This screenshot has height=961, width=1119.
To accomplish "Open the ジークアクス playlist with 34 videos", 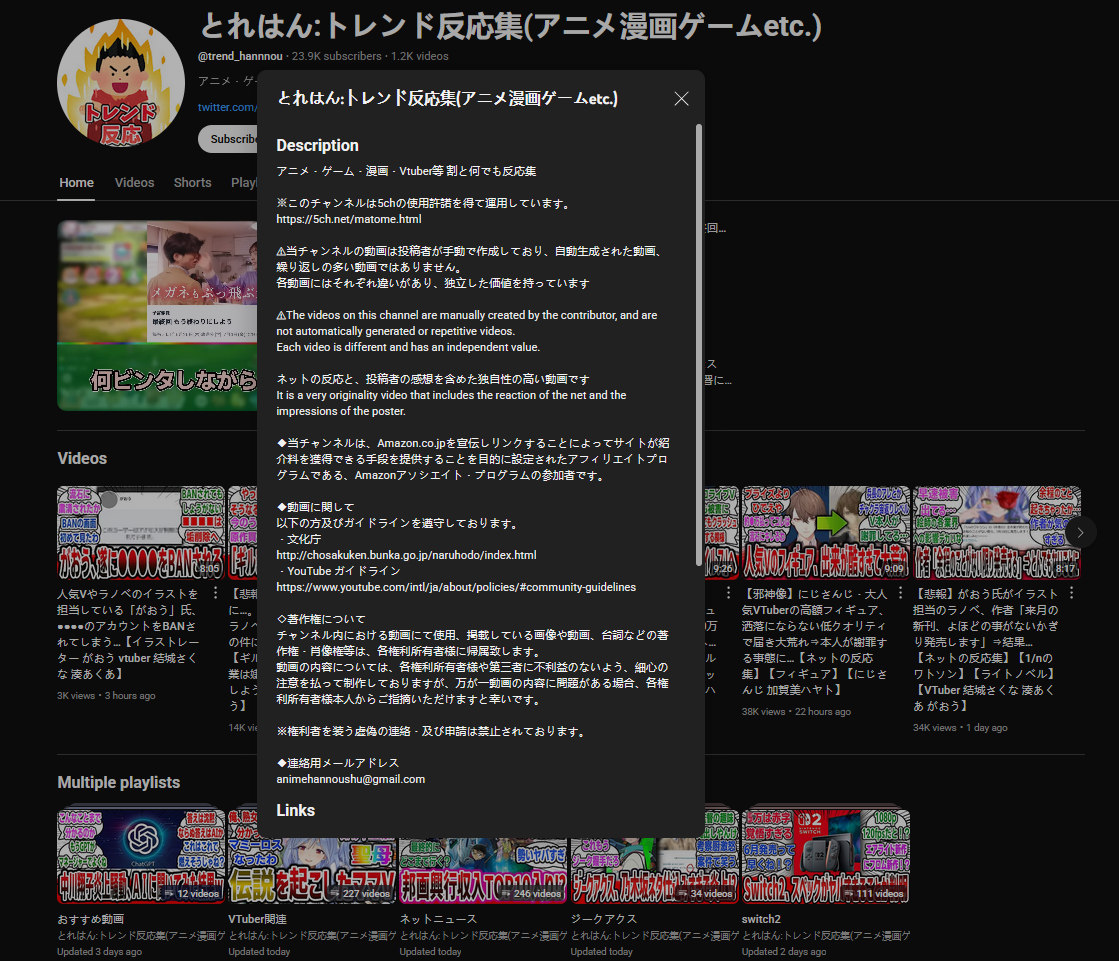I will coord(654,871).
